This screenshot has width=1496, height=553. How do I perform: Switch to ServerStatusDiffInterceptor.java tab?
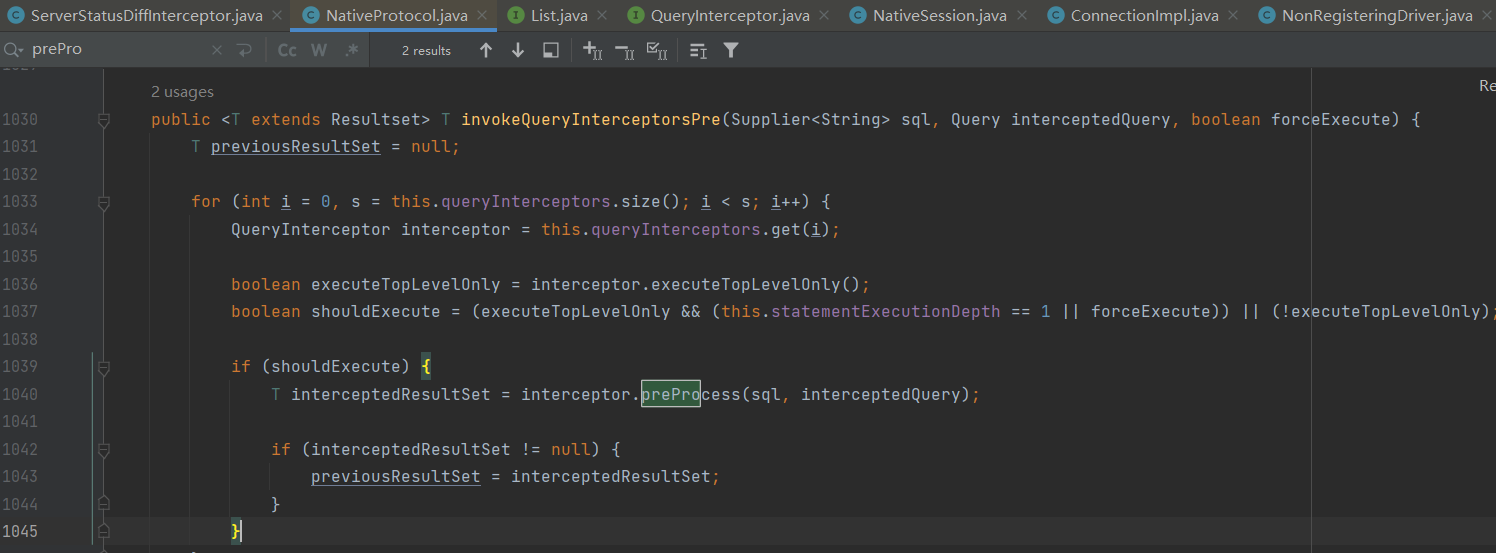point(147,16)
